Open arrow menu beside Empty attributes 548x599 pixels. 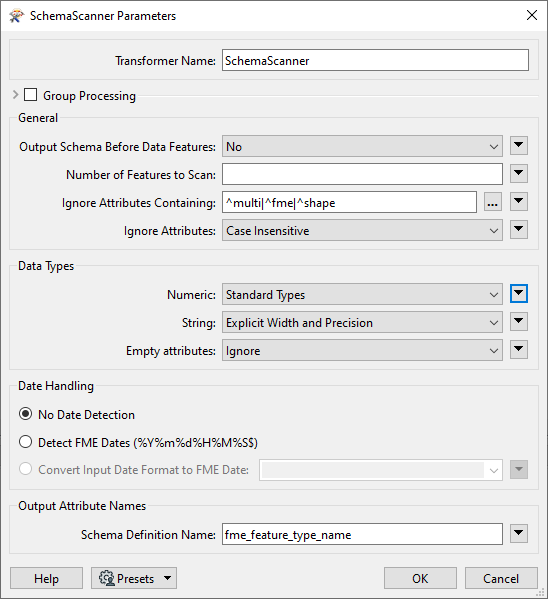(x=519, y=350)
